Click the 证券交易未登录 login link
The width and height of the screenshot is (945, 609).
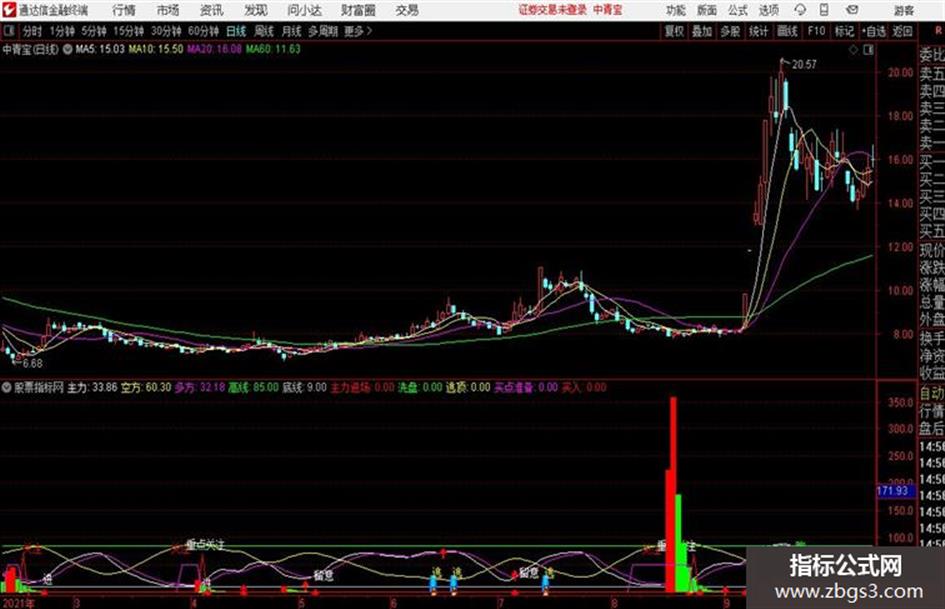point(552,10)
